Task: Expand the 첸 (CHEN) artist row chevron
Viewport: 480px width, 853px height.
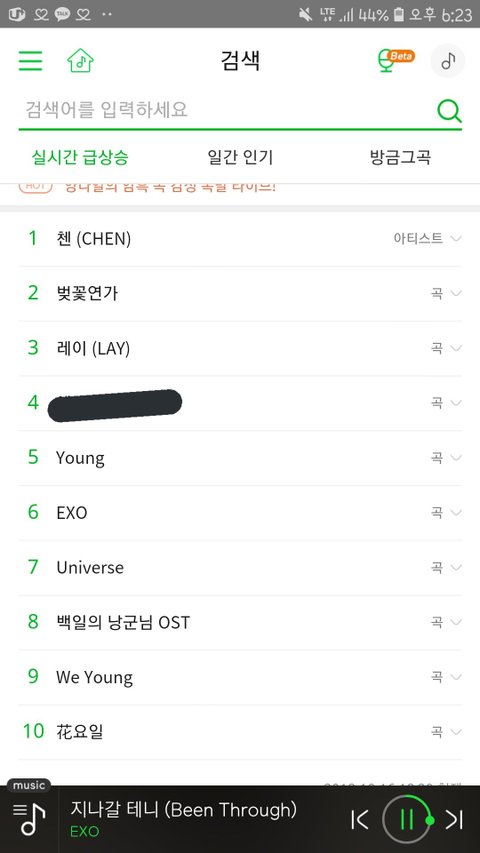Action: [x=457, y=238]
